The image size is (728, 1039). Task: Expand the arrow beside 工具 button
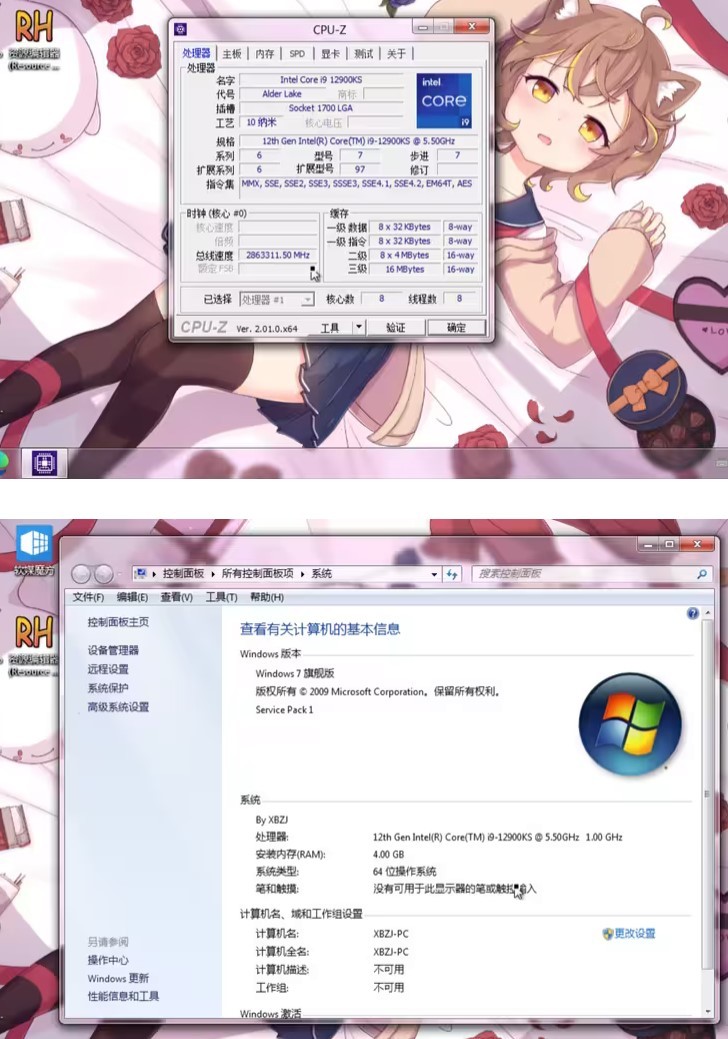pos(358,327)
